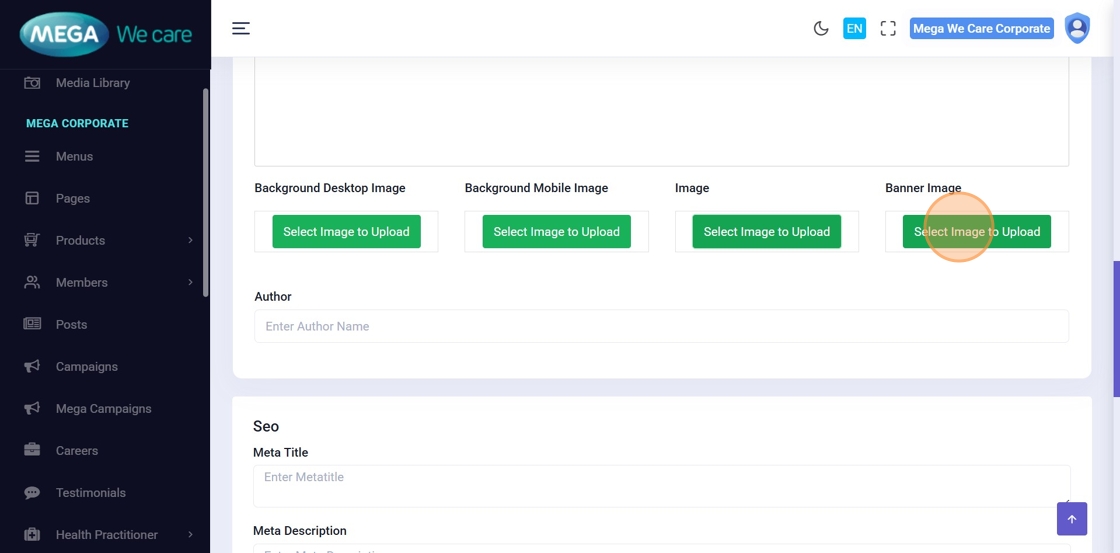Enter fullscreen mode using the header icon
The image size is (1120, 553).
[x=888, y=28]
